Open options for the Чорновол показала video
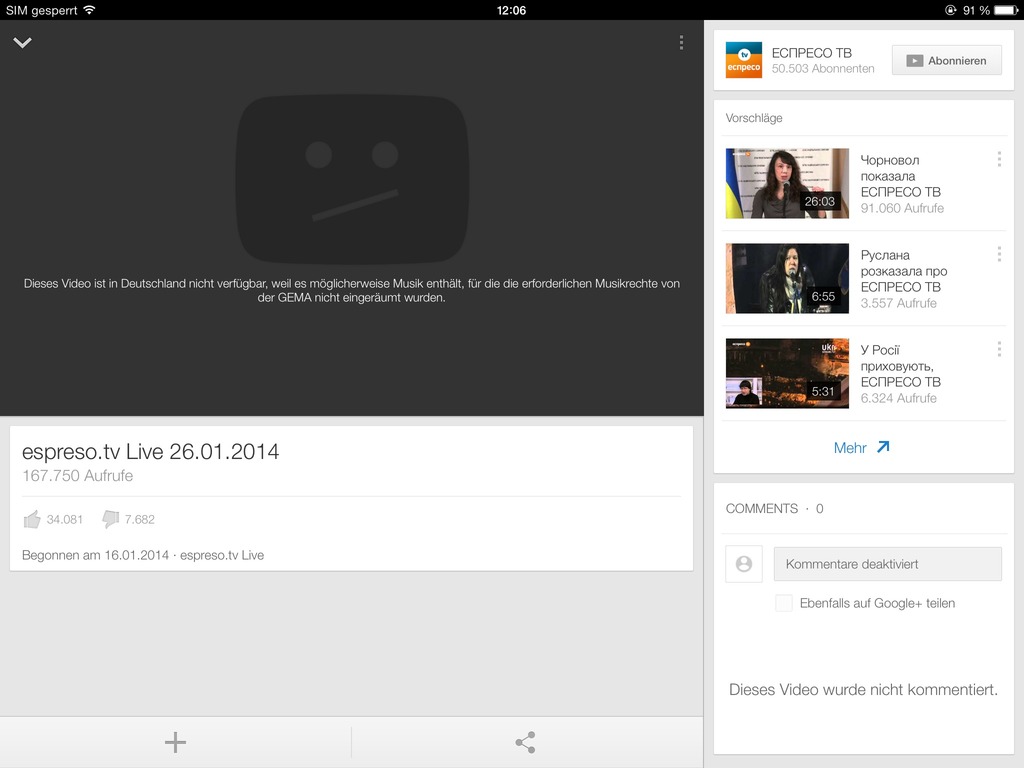 (999, 159)
